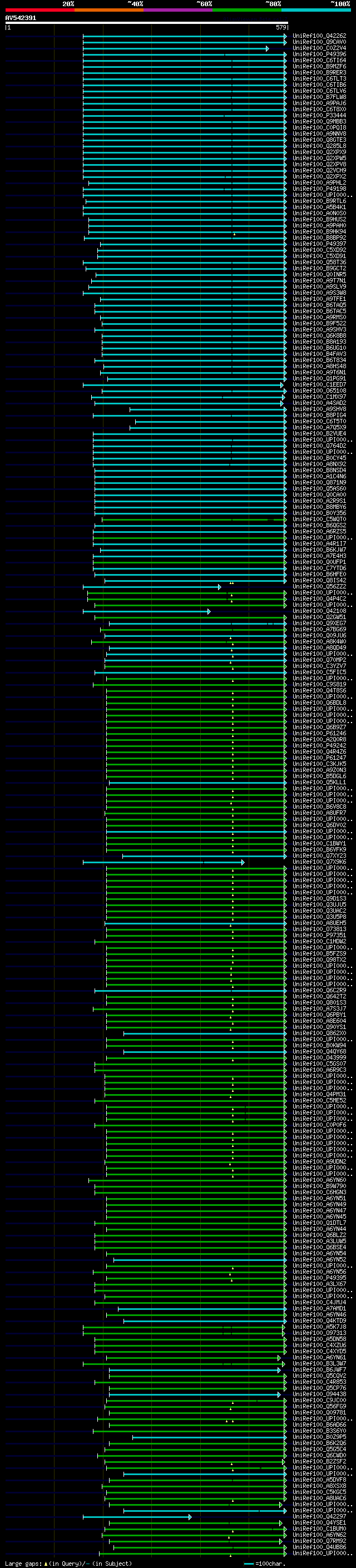This screenshot has width=356, height=1568.
Task: Click the green ~80% identity legend bar
Action: (x=247, y=10)
